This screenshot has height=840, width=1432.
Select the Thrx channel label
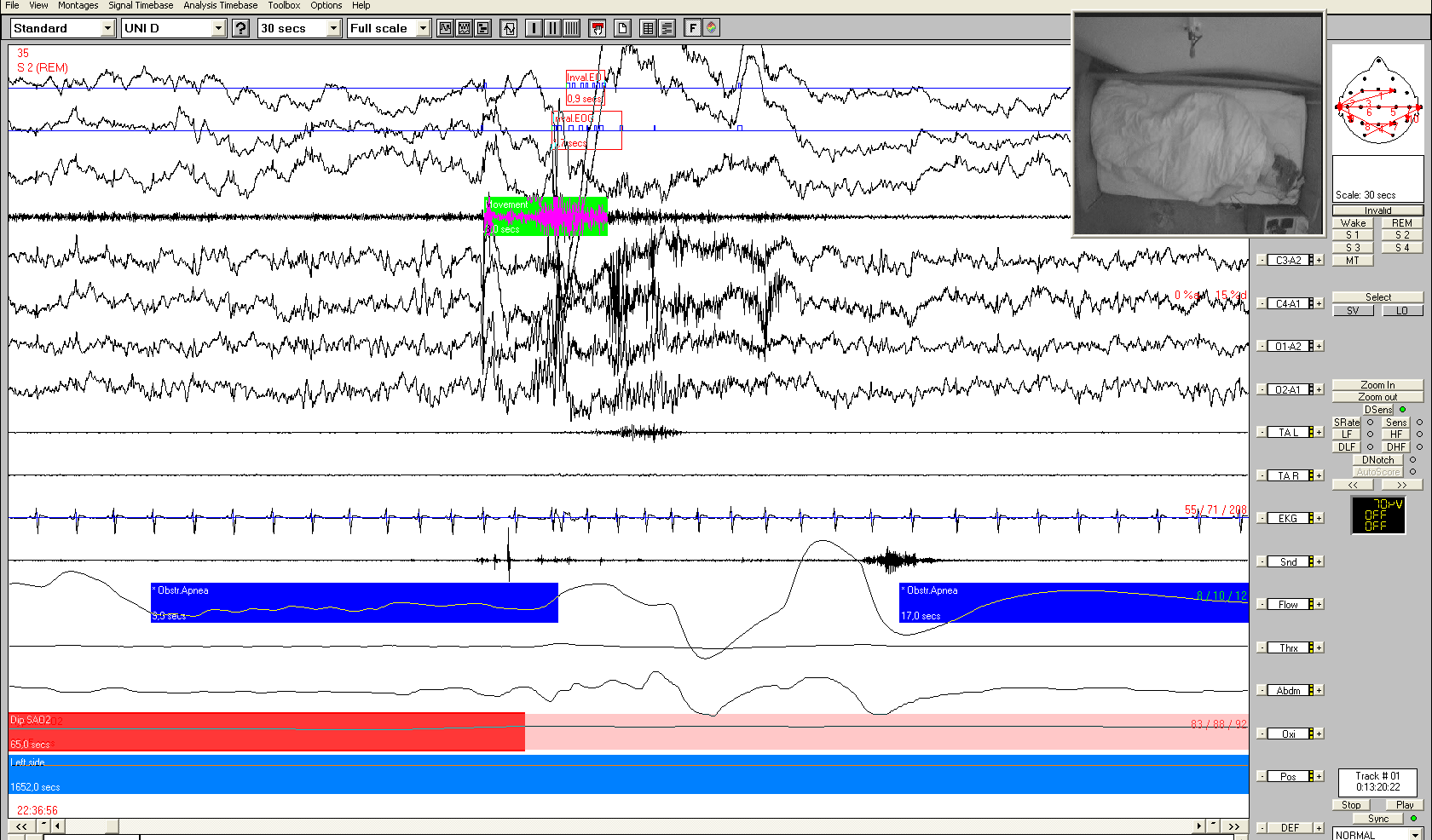point(1288,647)
